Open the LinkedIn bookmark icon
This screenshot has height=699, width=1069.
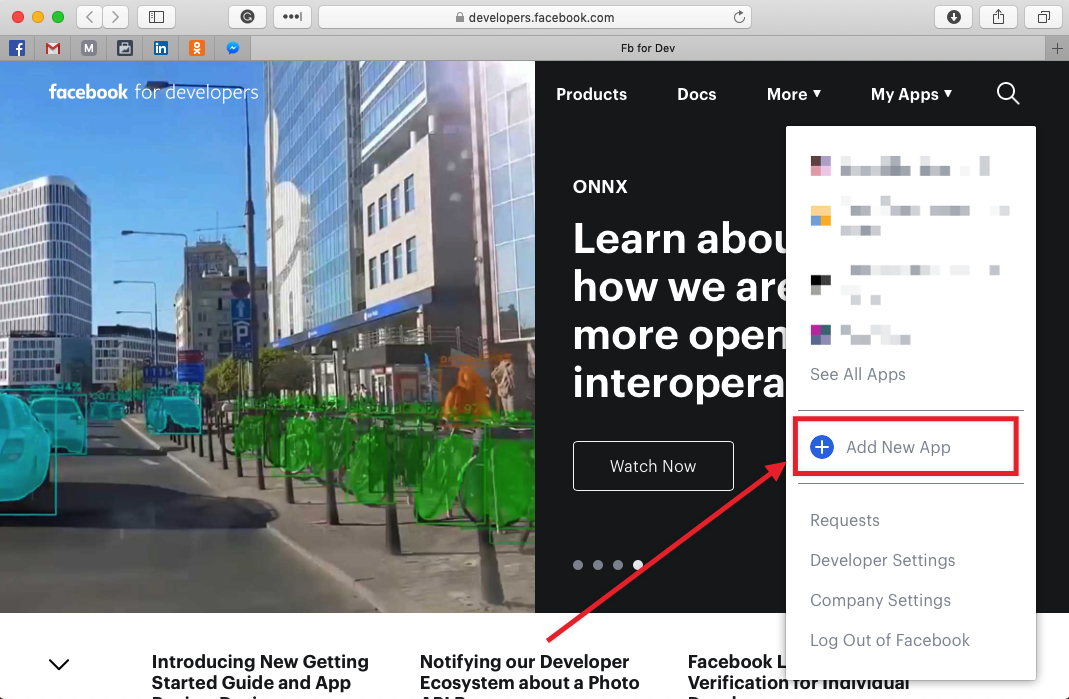[161, 48]
